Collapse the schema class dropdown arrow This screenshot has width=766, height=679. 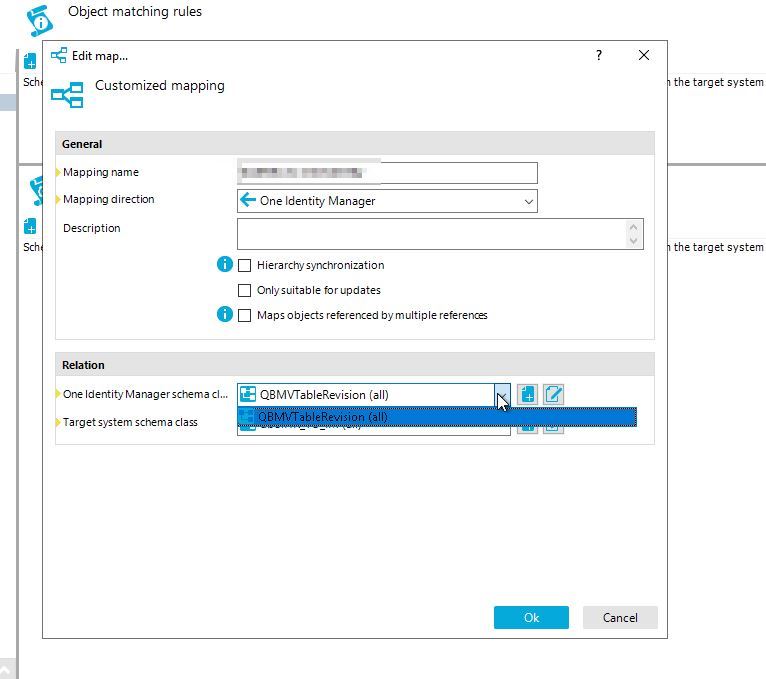tap(502, 395)
